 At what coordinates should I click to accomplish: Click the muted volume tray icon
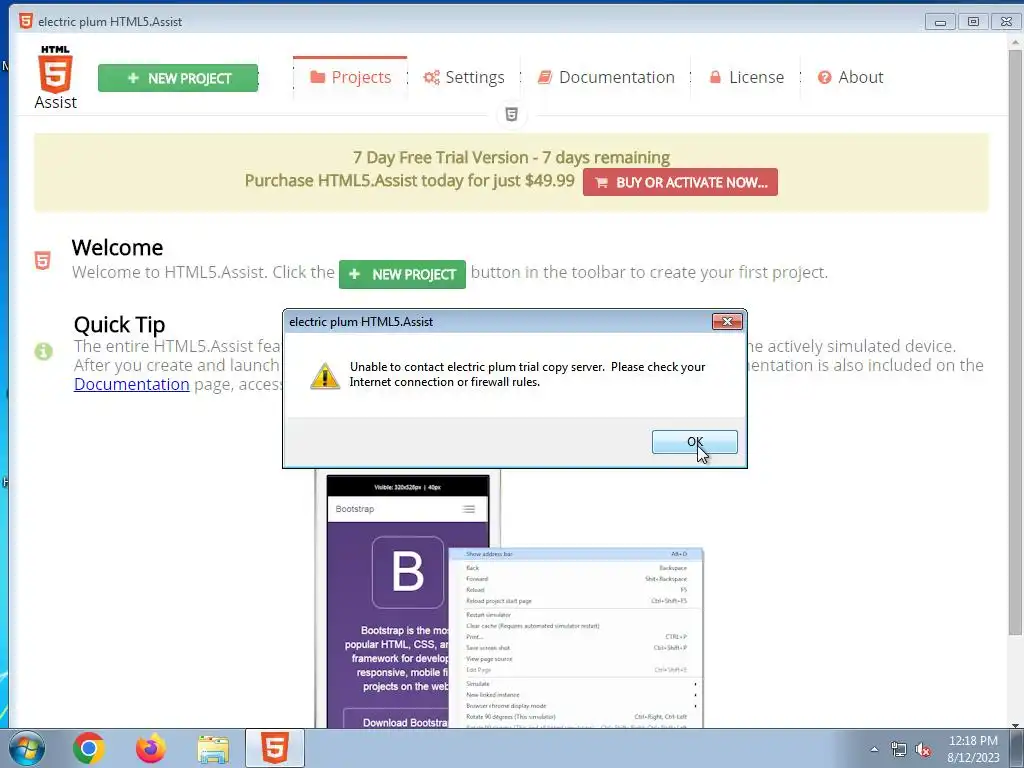click(923, 750)
